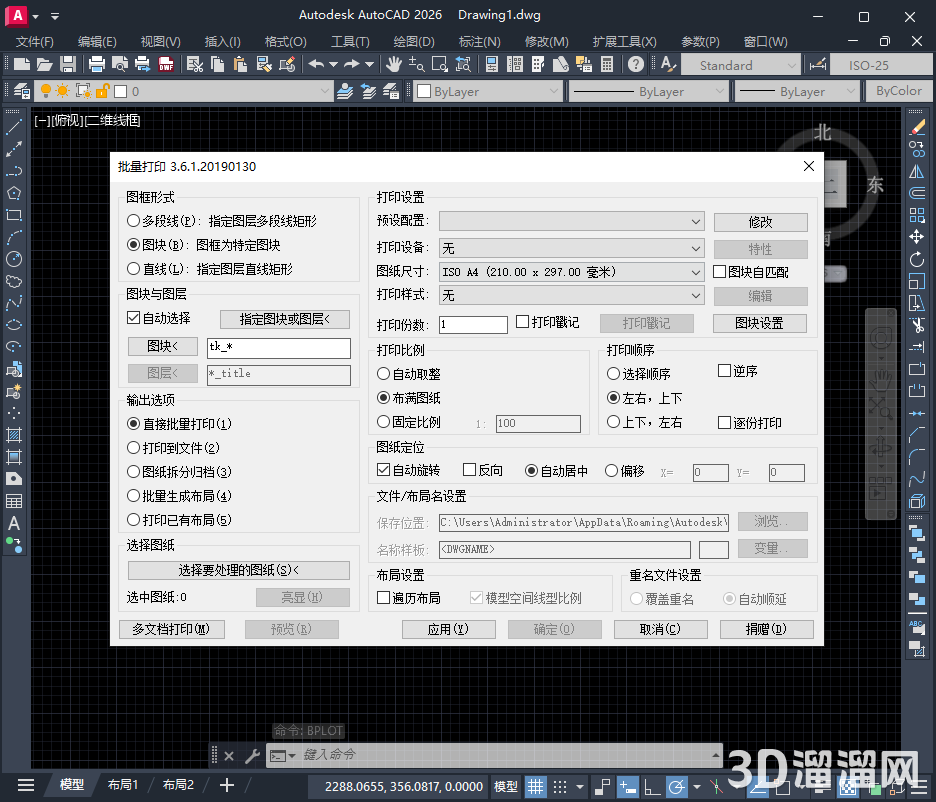Click the Redo arrow icon
Image resolution: width=936 pixels, height=802 pixels.
click(352, 64)
